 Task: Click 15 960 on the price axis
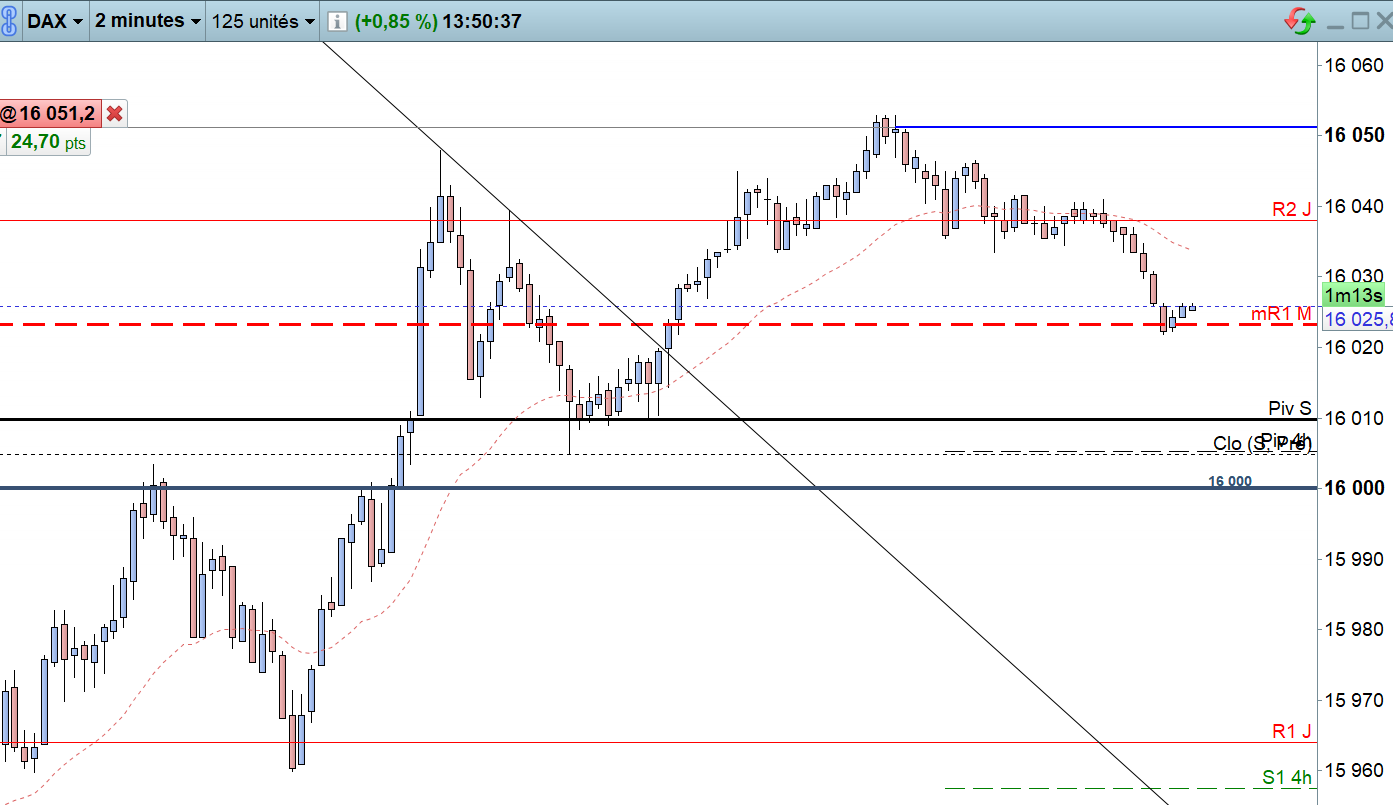[x=1352, y=769]
